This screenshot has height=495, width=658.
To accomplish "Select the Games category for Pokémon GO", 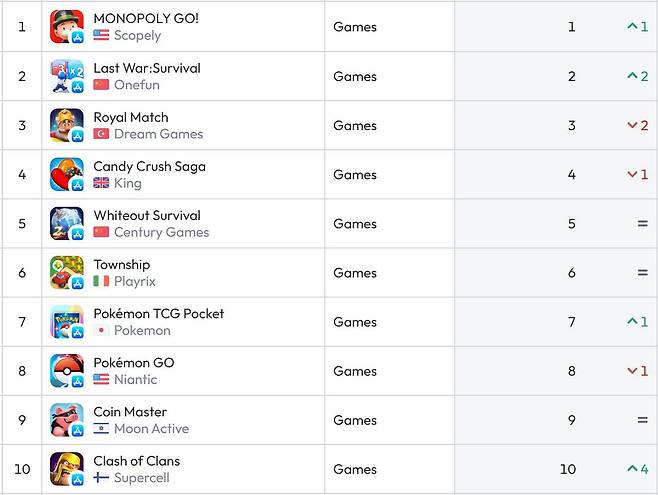I will coord(355,371).
